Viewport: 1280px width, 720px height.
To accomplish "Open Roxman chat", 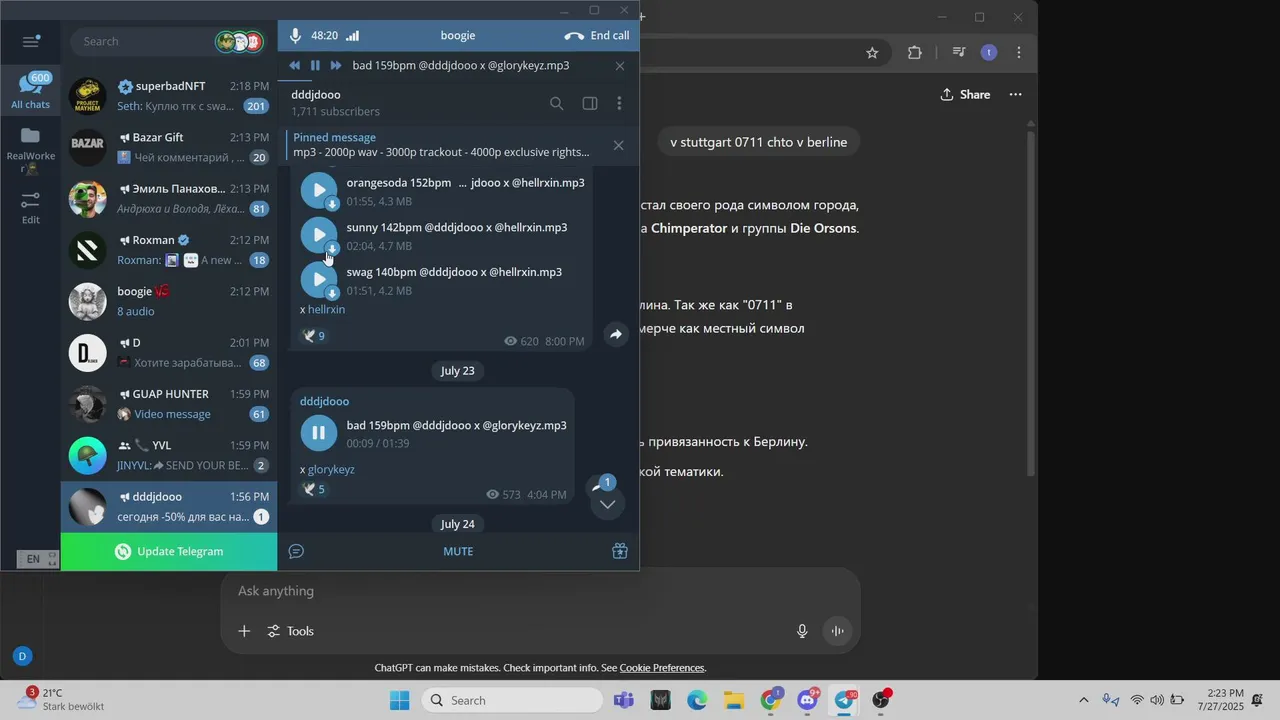I will tap(169, 250).
